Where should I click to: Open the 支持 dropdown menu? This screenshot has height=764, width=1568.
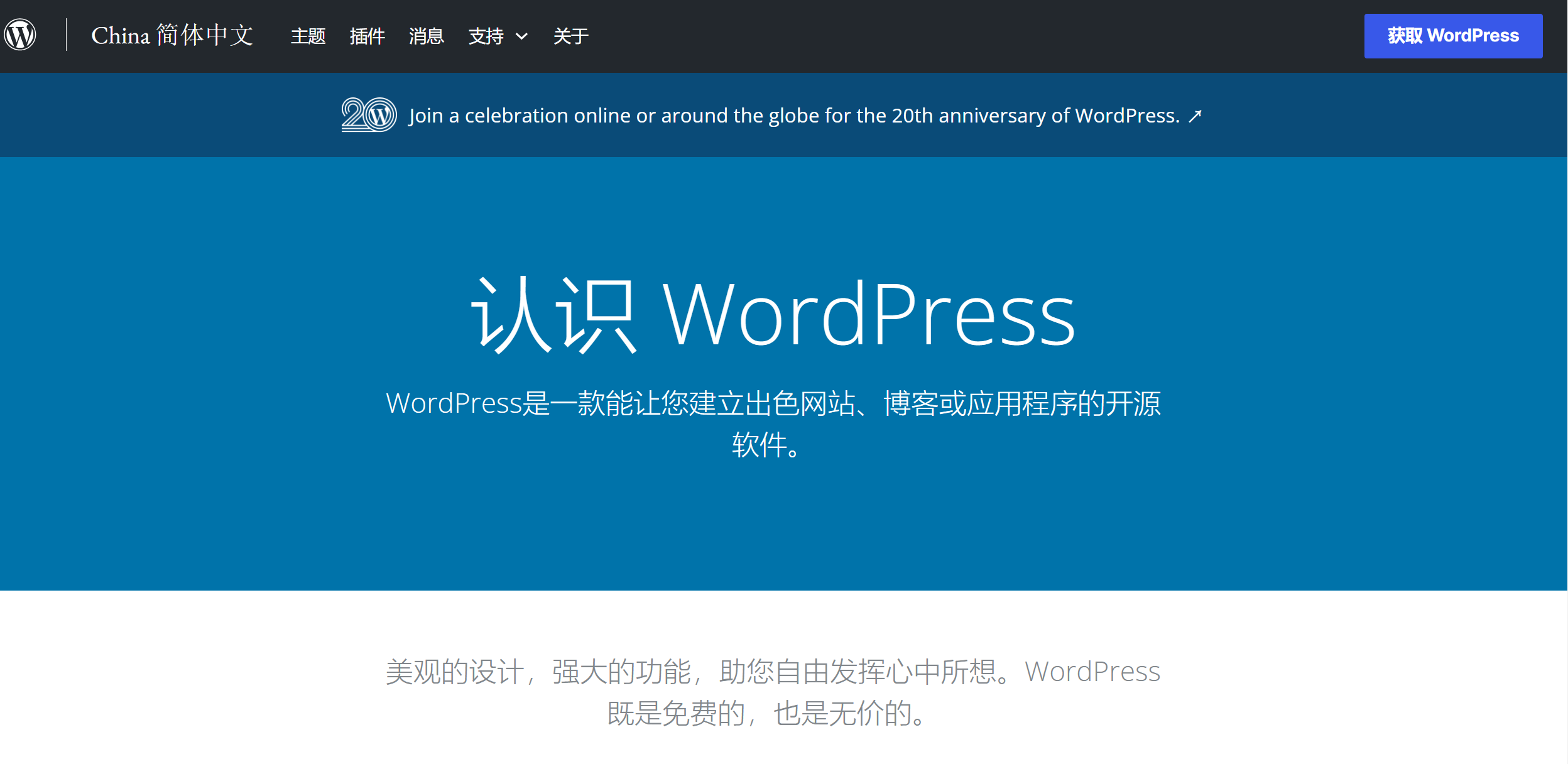click(x=487, y=36)
